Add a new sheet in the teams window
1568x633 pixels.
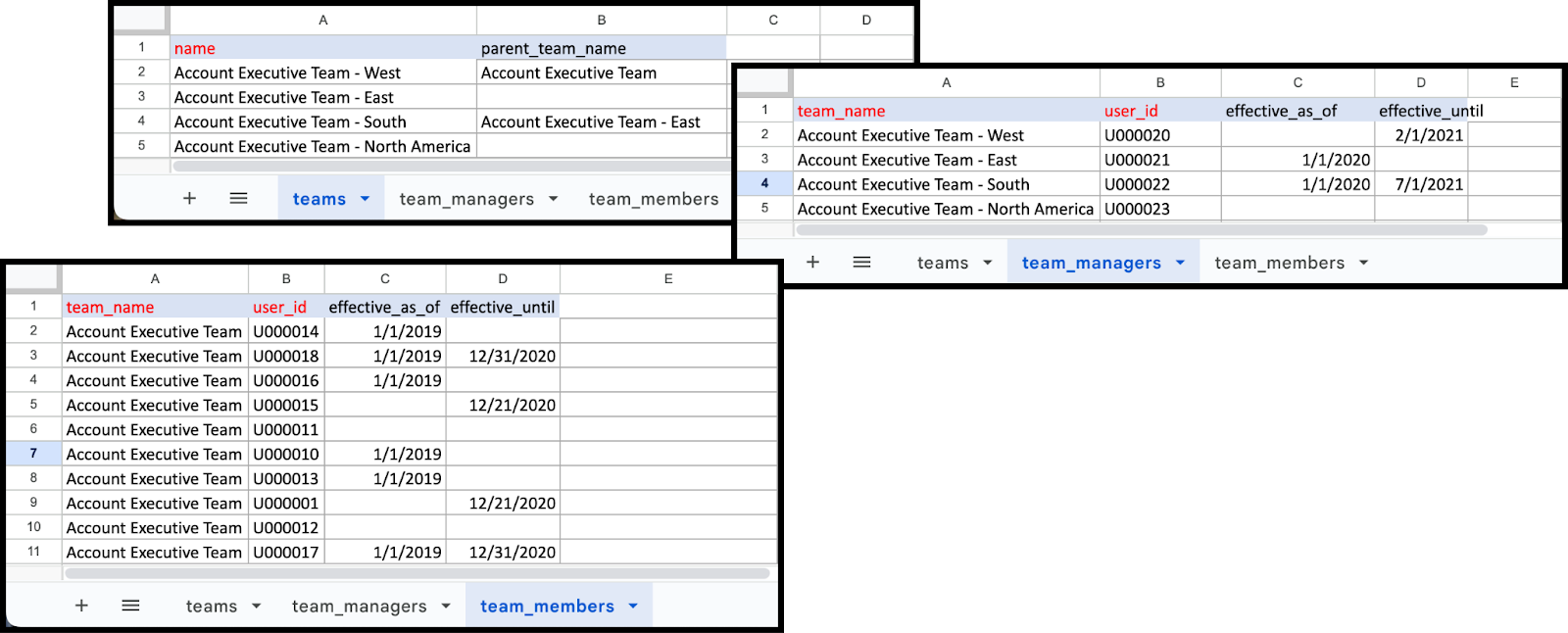click(x=189, y=198)
